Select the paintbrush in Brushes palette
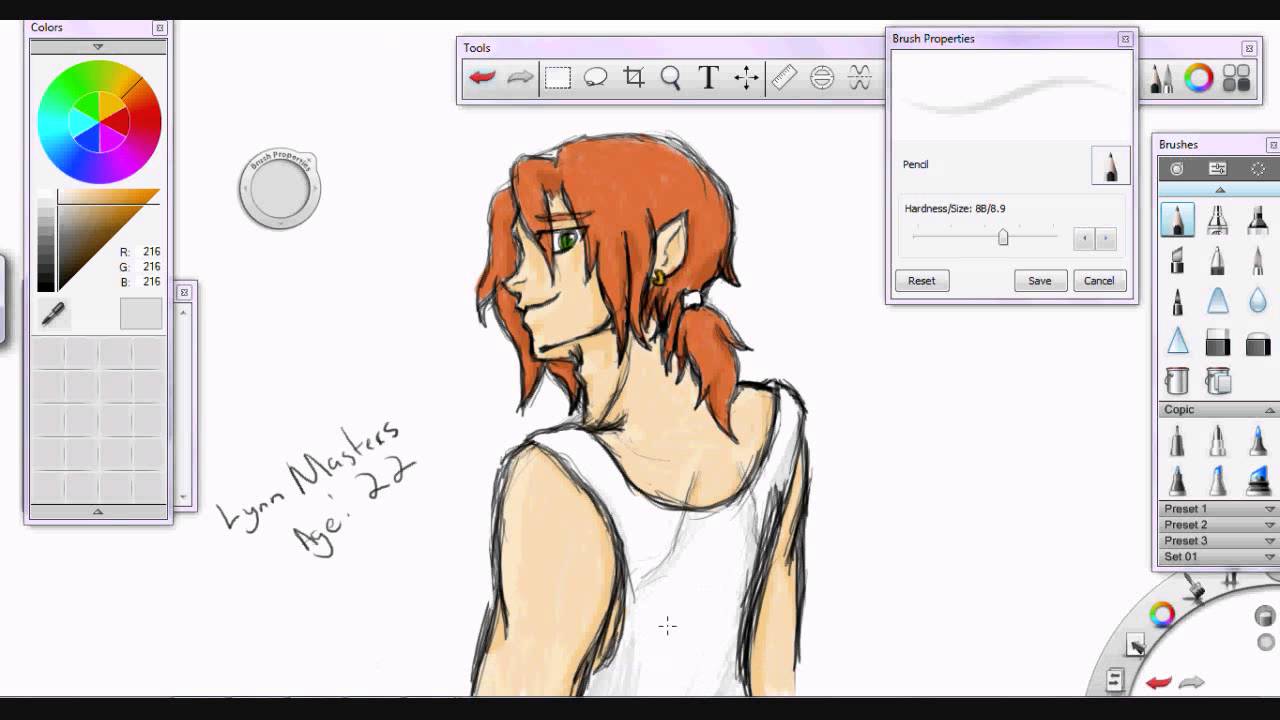The height and width of the screenshot is (720, 1280). pyautogui.click(x=1258, y=260)
